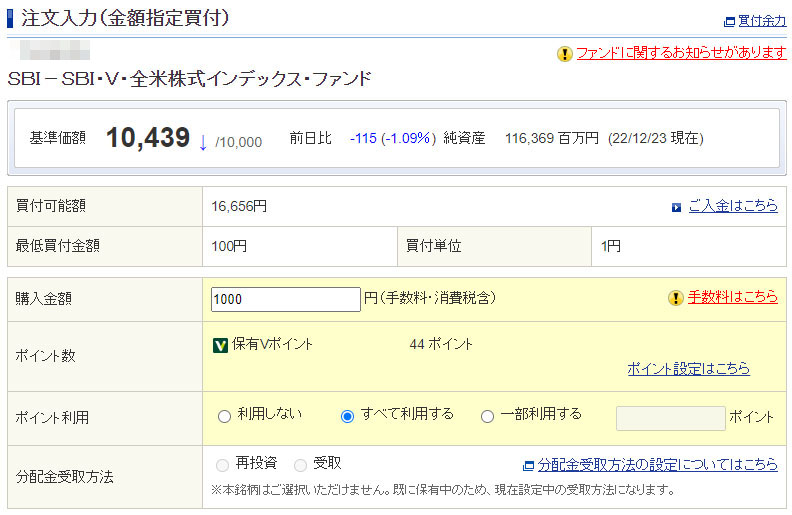Screen dimensions: 792x515
Task: Select the 受取 radio button
Action: click(301, 465)
